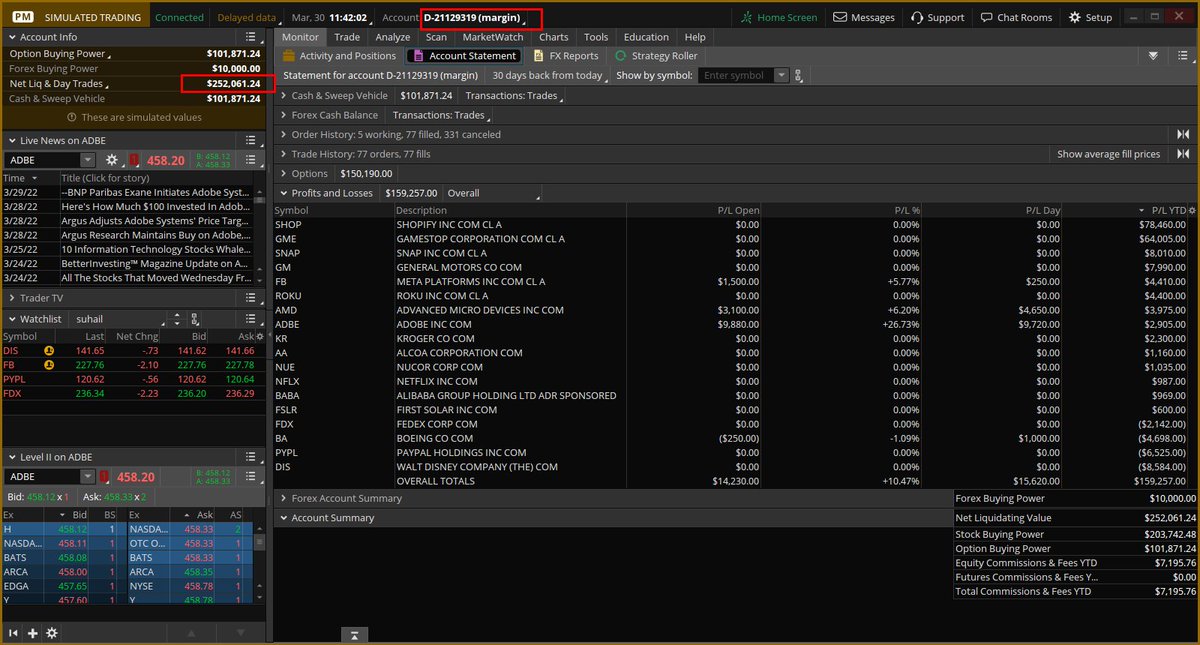1200x645 pixels.
Task: Open the Setup menu
Action: tap(1090, 17)
